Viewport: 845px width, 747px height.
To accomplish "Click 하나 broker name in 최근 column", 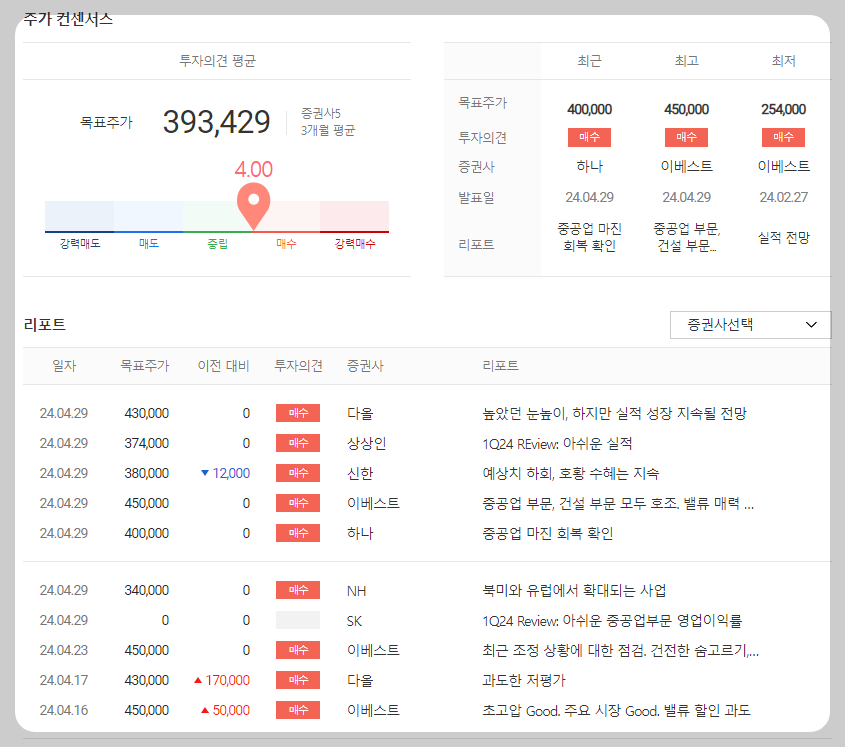I will 590,167.
